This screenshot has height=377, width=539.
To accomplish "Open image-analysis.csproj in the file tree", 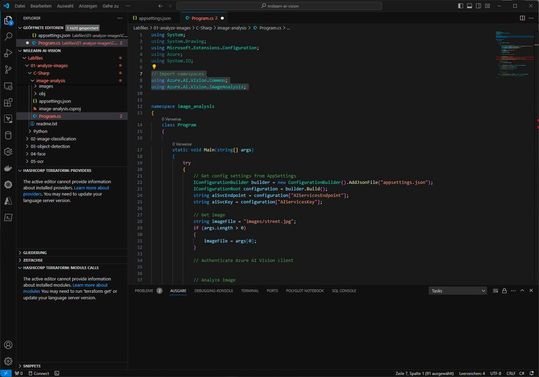I will point(59,109).
